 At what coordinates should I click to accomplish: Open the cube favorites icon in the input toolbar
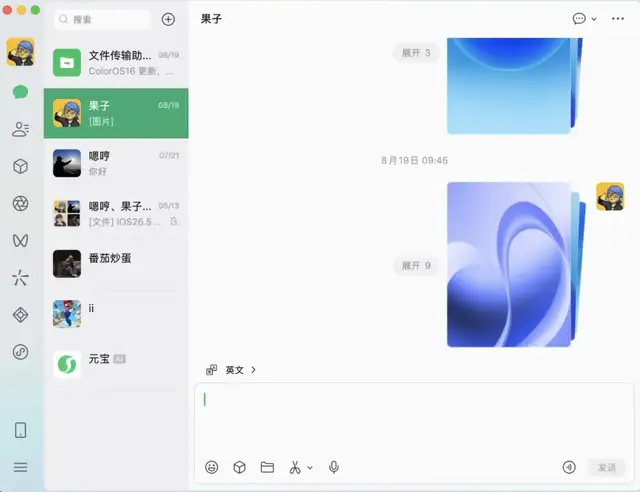(x=240, y=467)
